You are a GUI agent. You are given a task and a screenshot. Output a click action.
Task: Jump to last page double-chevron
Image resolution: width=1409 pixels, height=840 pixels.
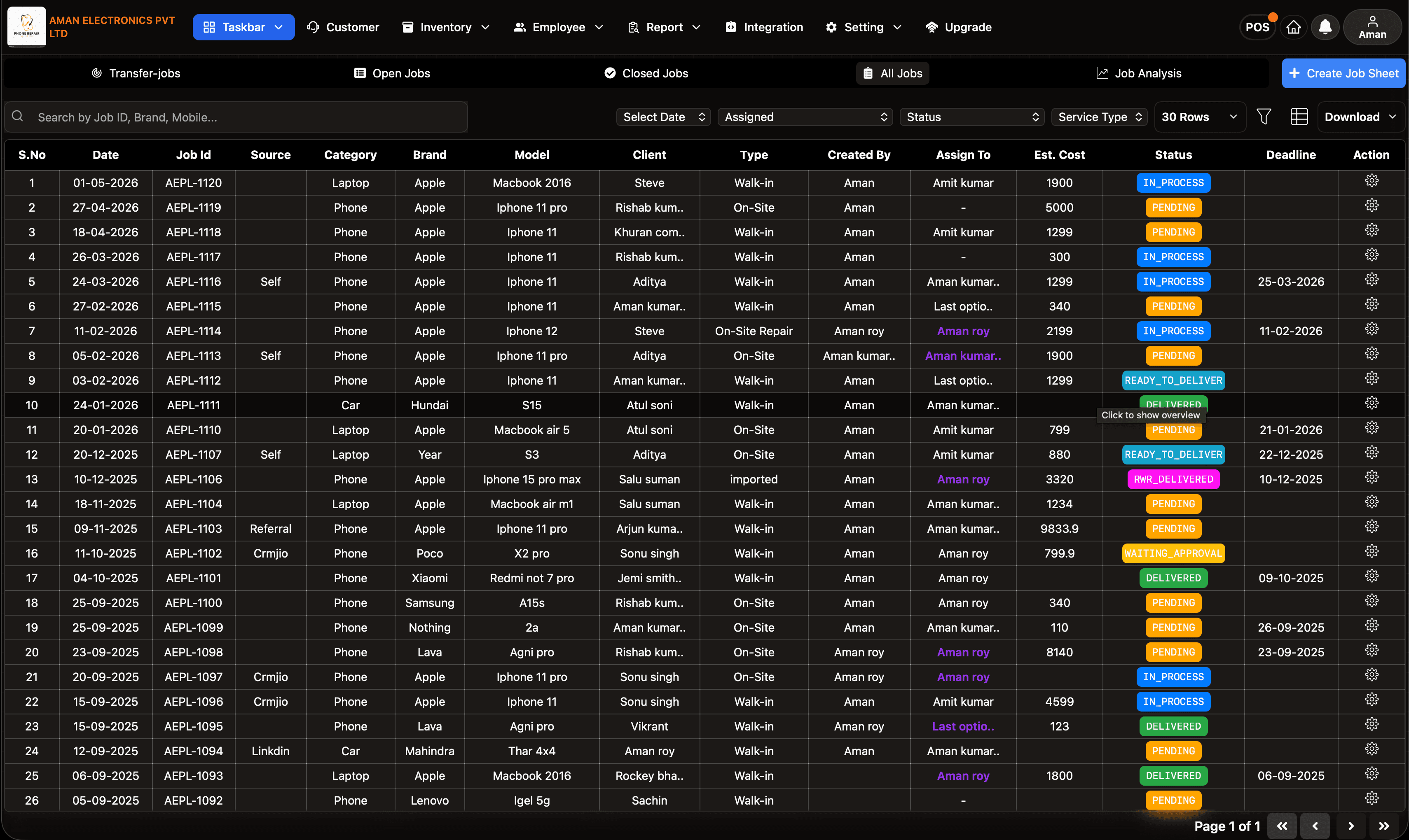[1383, 826]
